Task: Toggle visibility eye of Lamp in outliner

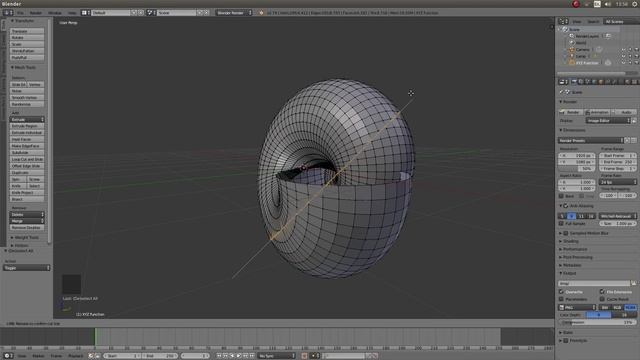Action: 623,56
